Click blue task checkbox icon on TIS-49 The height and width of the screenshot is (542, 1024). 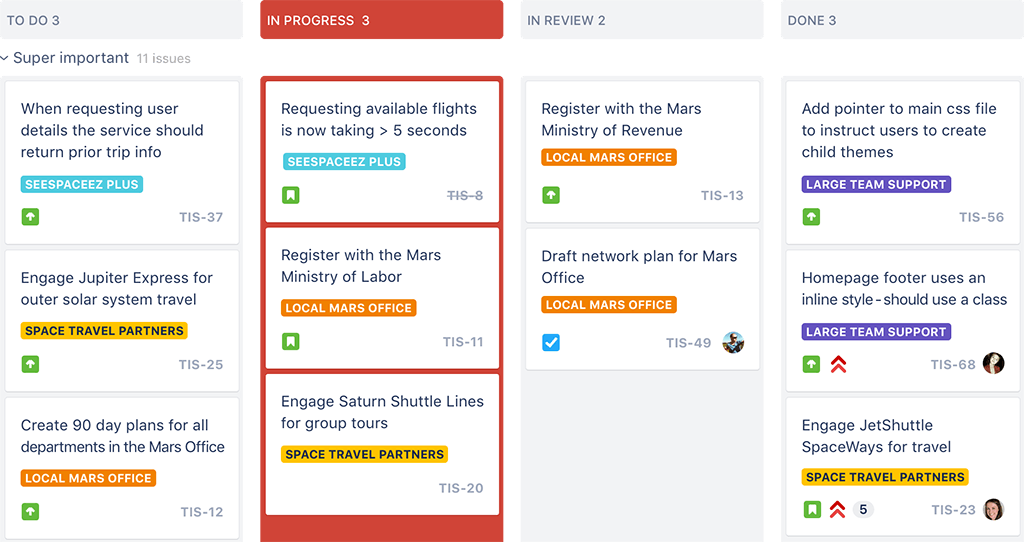pyautogui.click(x=551, y=342)
